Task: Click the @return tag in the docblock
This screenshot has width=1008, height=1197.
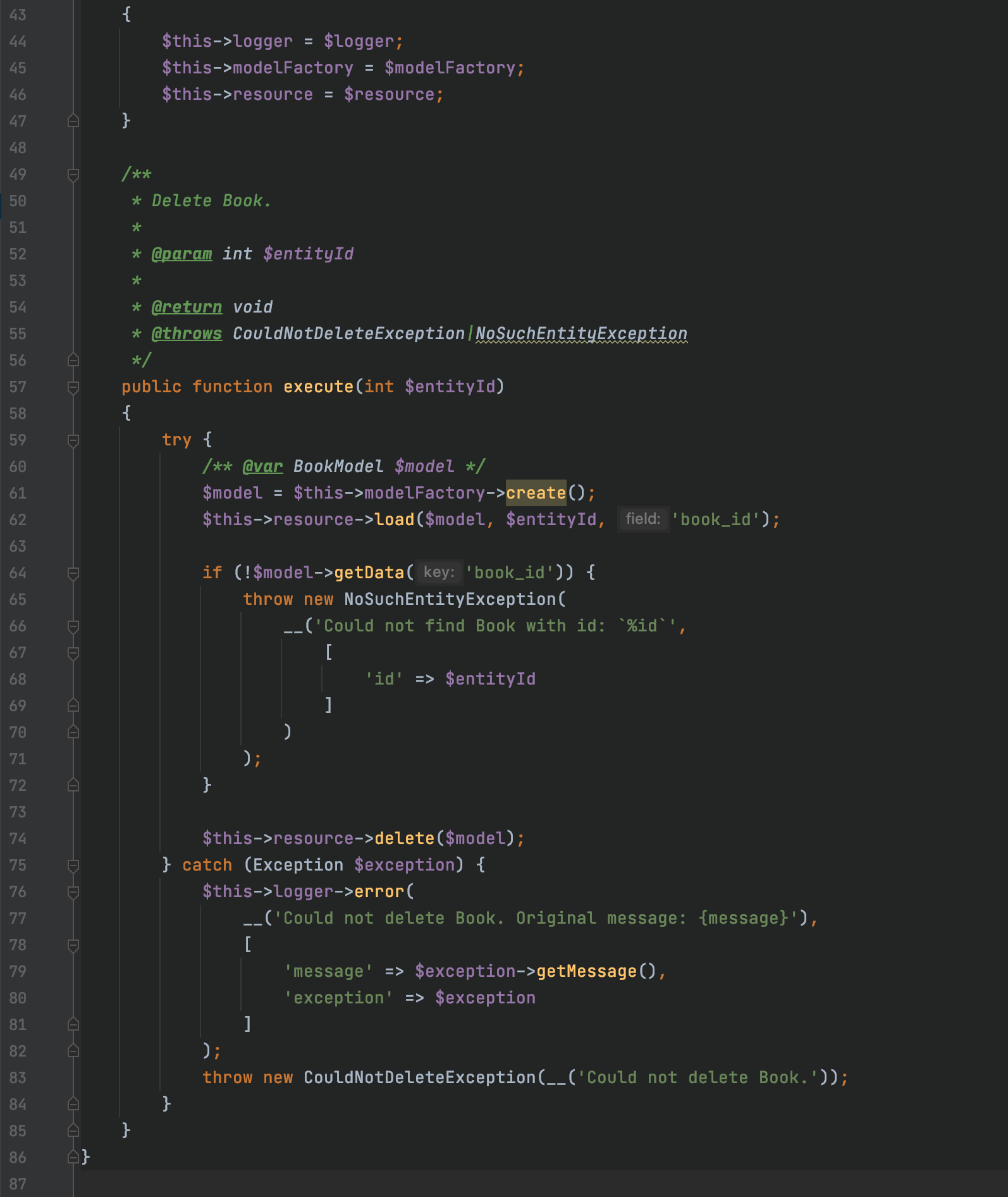Action: (x=187, y=307)
